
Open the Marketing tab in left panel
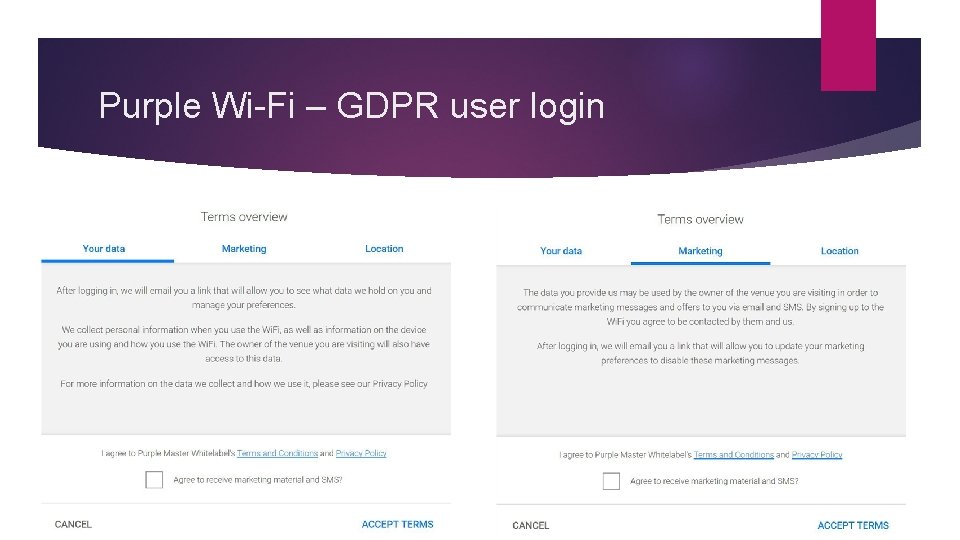click(x=244, y=249)
